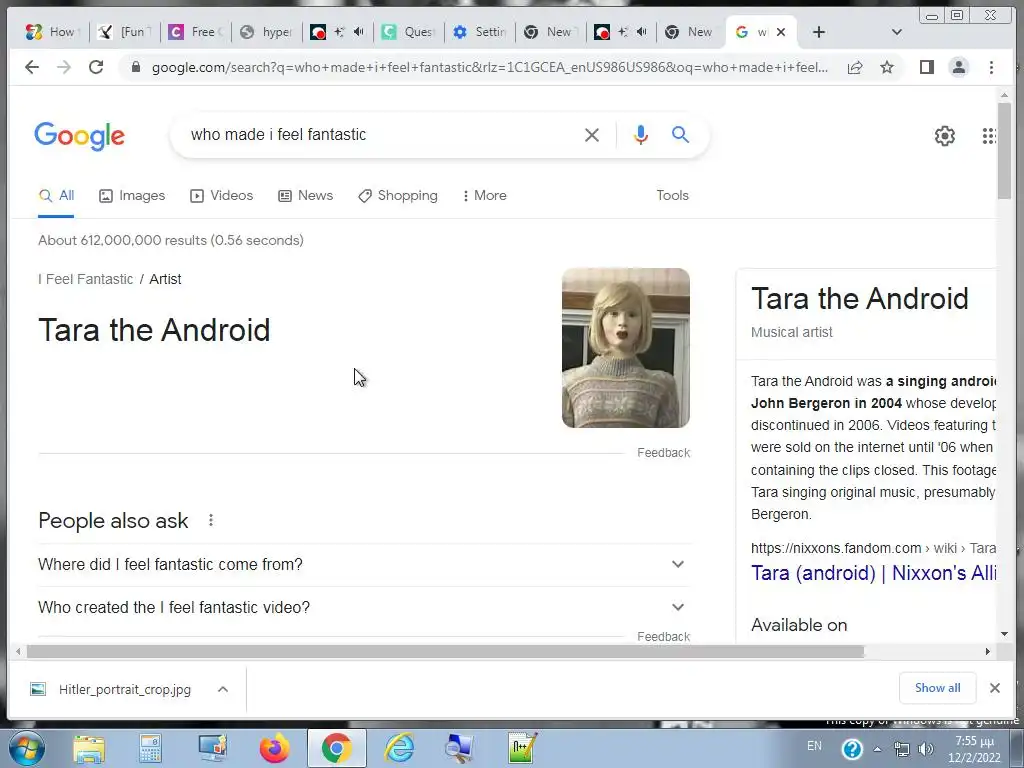This screenshot has width=1024, height=768.
Task: Open Google quick settings gear
Action: [944, 136]
